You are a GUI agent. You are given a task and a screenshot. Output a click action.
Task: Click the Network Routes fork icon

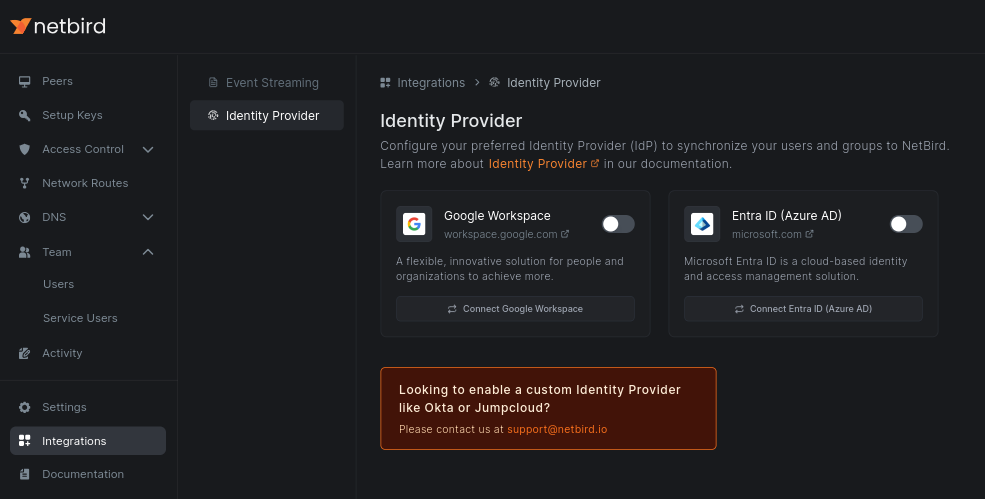pos(25,183)
